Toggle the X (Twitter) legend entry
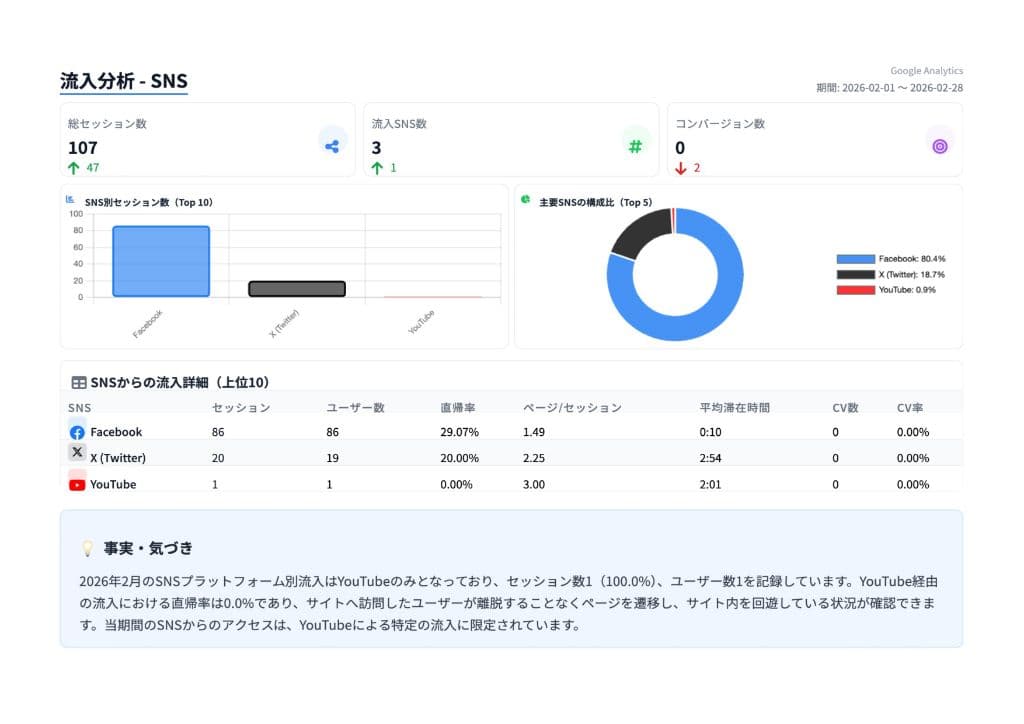The height and width of the screenshot is (724, 1024). point(891,274)
